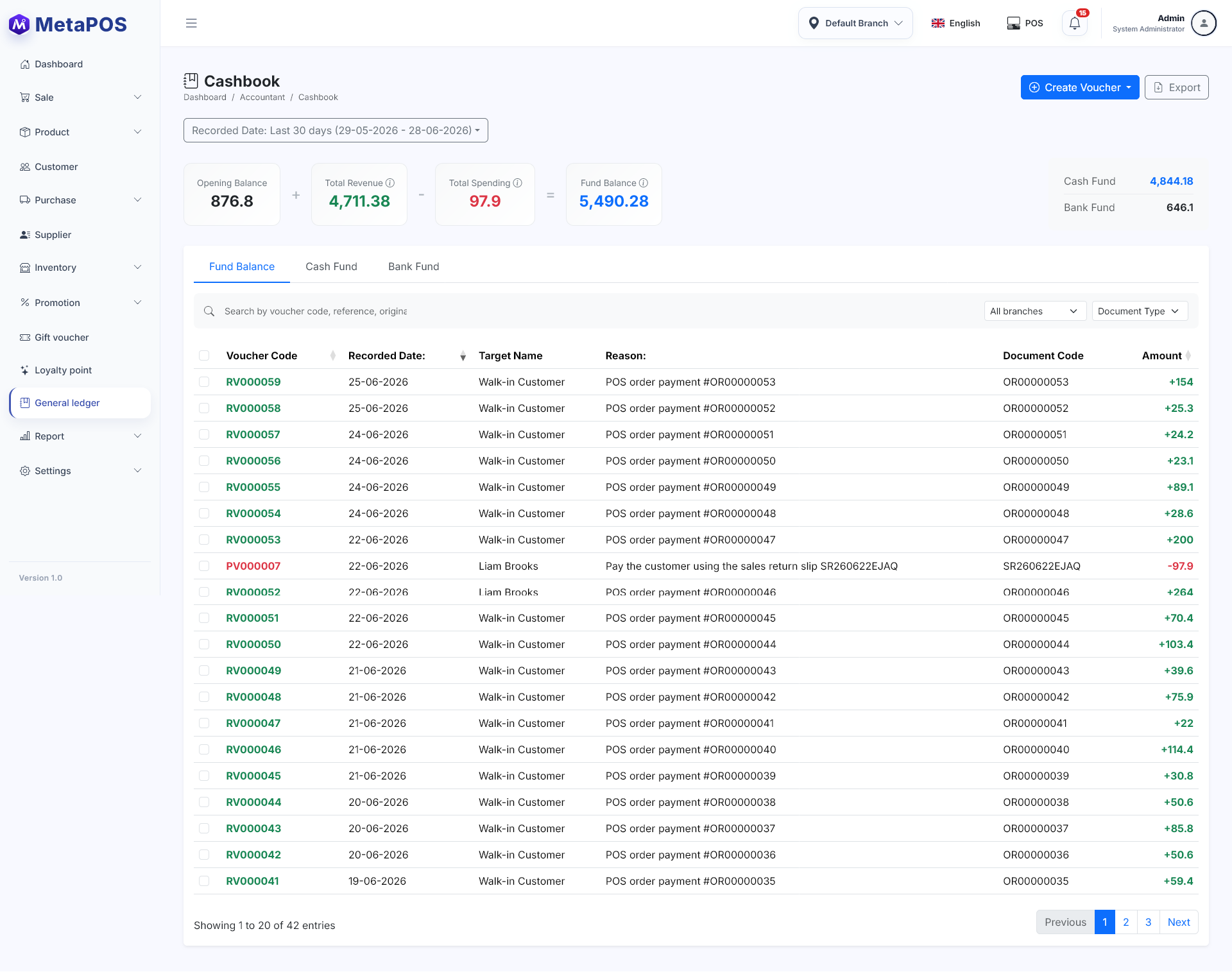Sort by Recorded Date arrow
This screenshot has width=1232, height=972.
coord(463,356)
